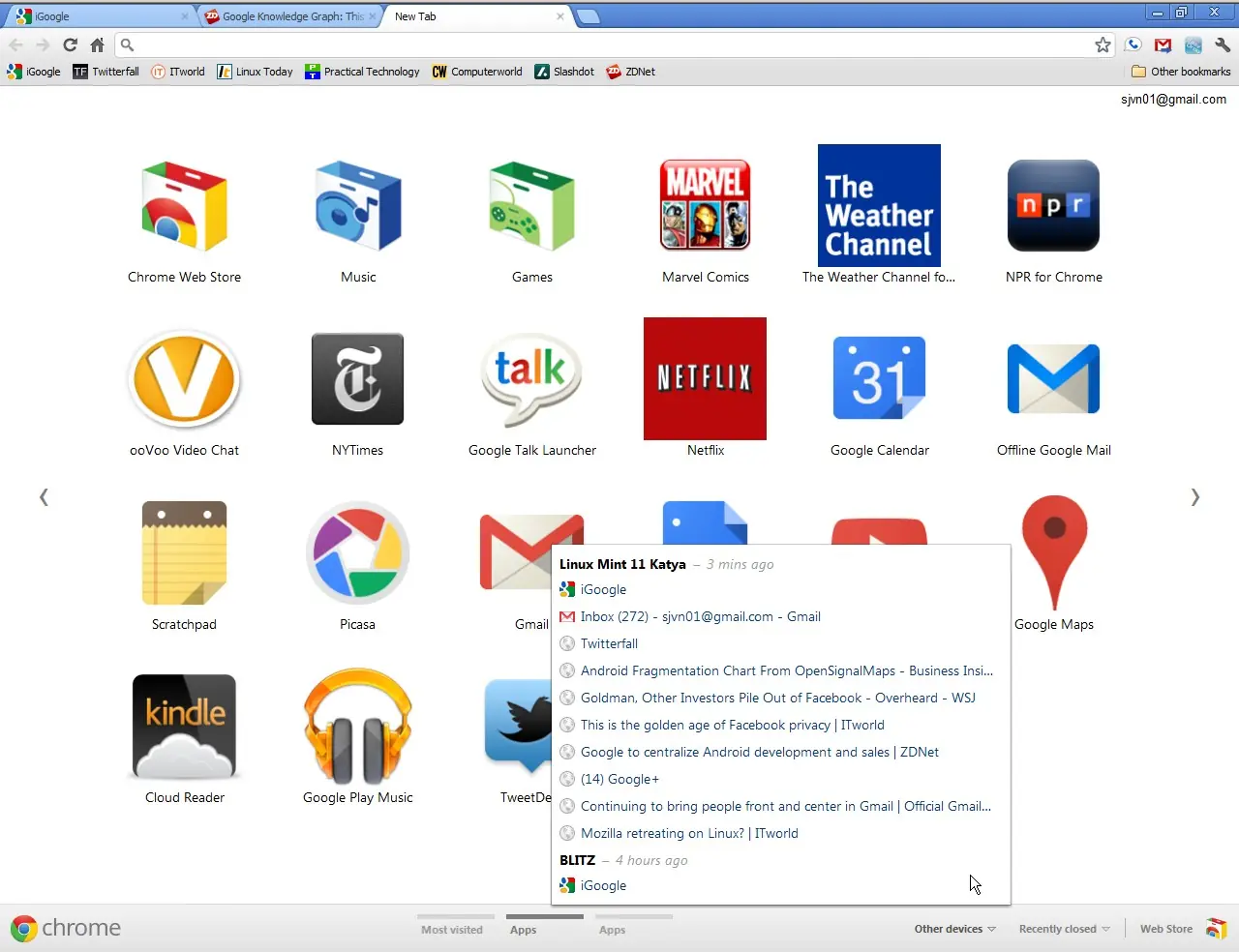Open iGoogle bookmark in bookmarks bar

coord(34,72)
